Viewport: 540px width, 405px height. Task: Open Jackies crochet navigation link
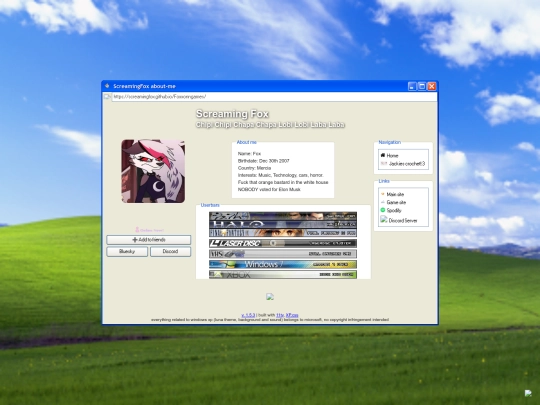tap(407, 164)
